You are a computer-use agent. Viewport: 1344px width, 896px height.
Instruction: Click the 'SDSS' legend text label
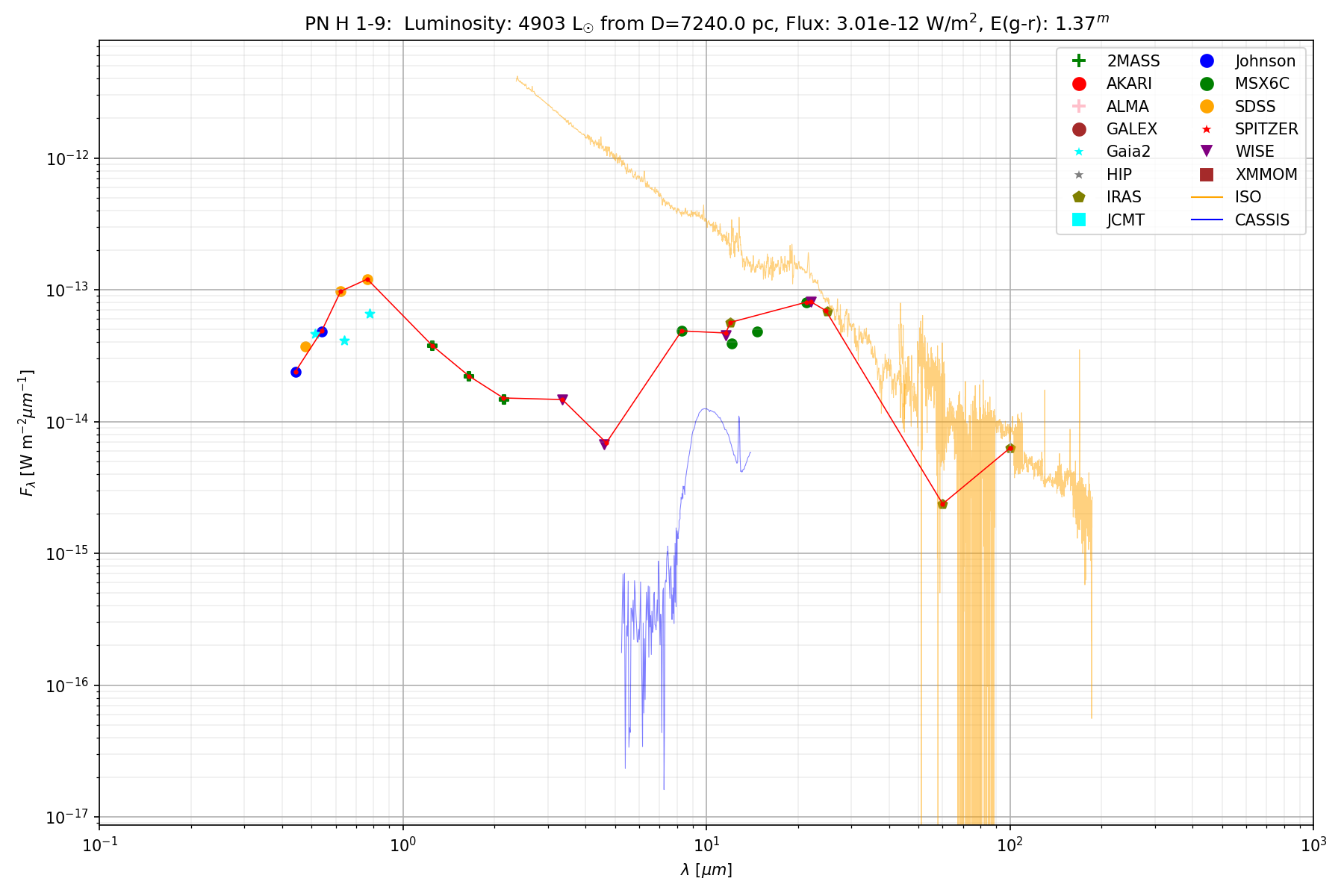pos(1255,107)
